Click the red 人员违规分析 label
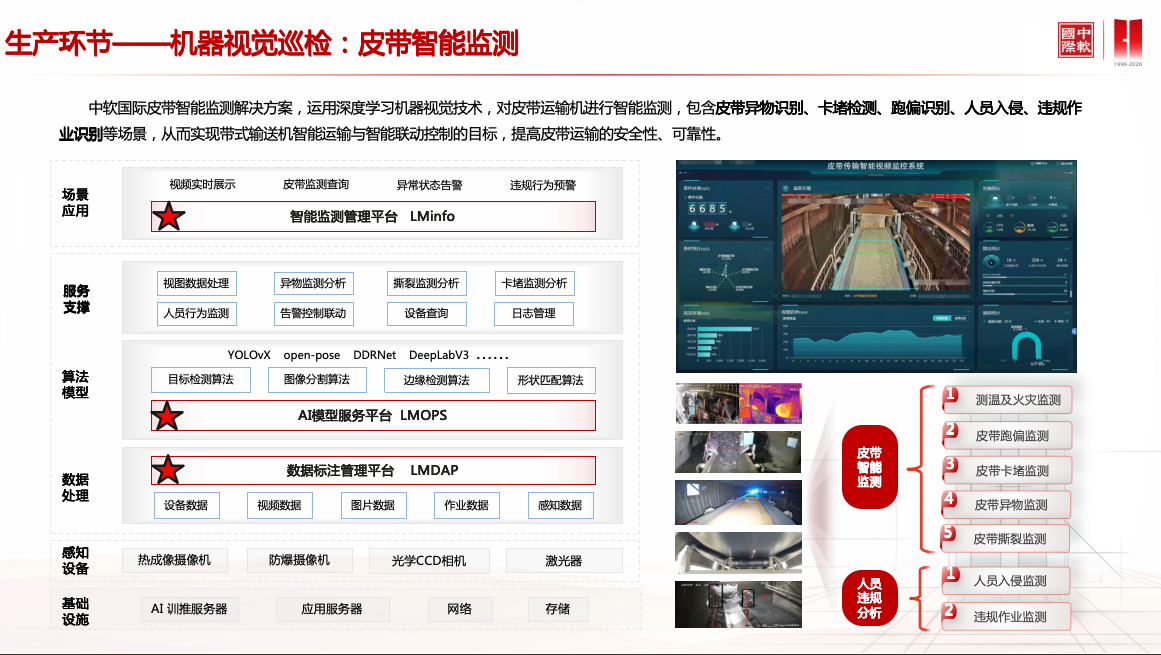Screen dimensions: 1161x655 tap(869, 598)
